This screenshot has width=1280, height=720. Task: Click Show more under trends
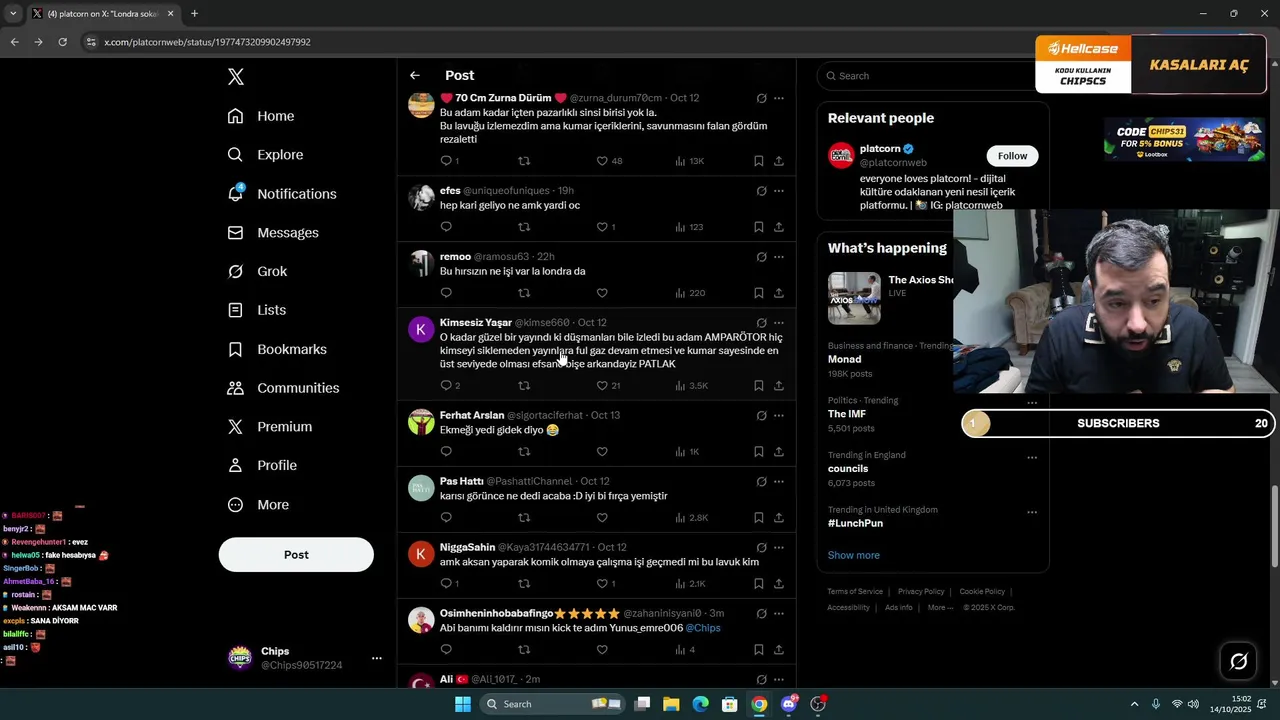point(854,555)
